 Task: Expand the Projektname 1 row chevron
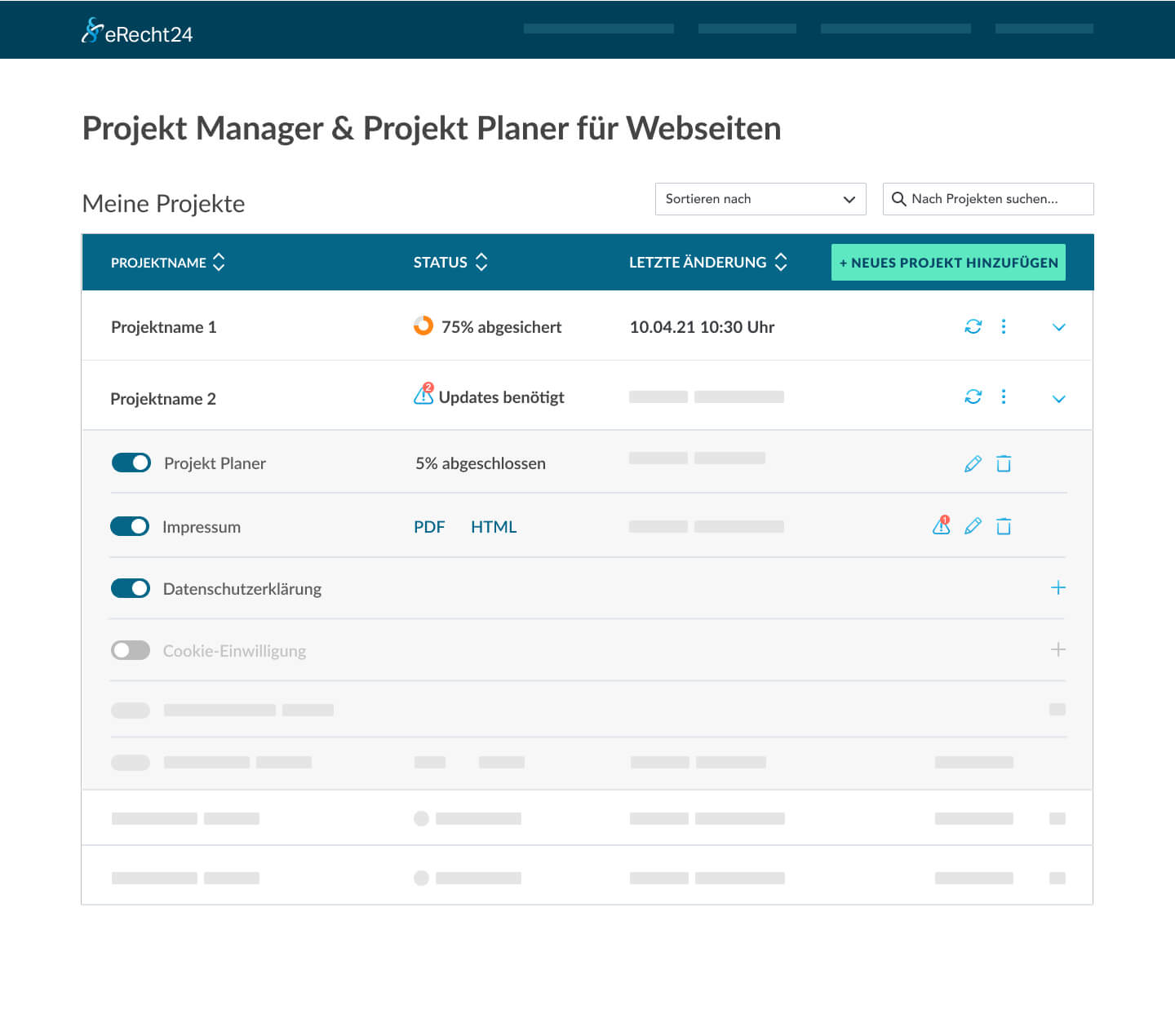pos(1058,327)
